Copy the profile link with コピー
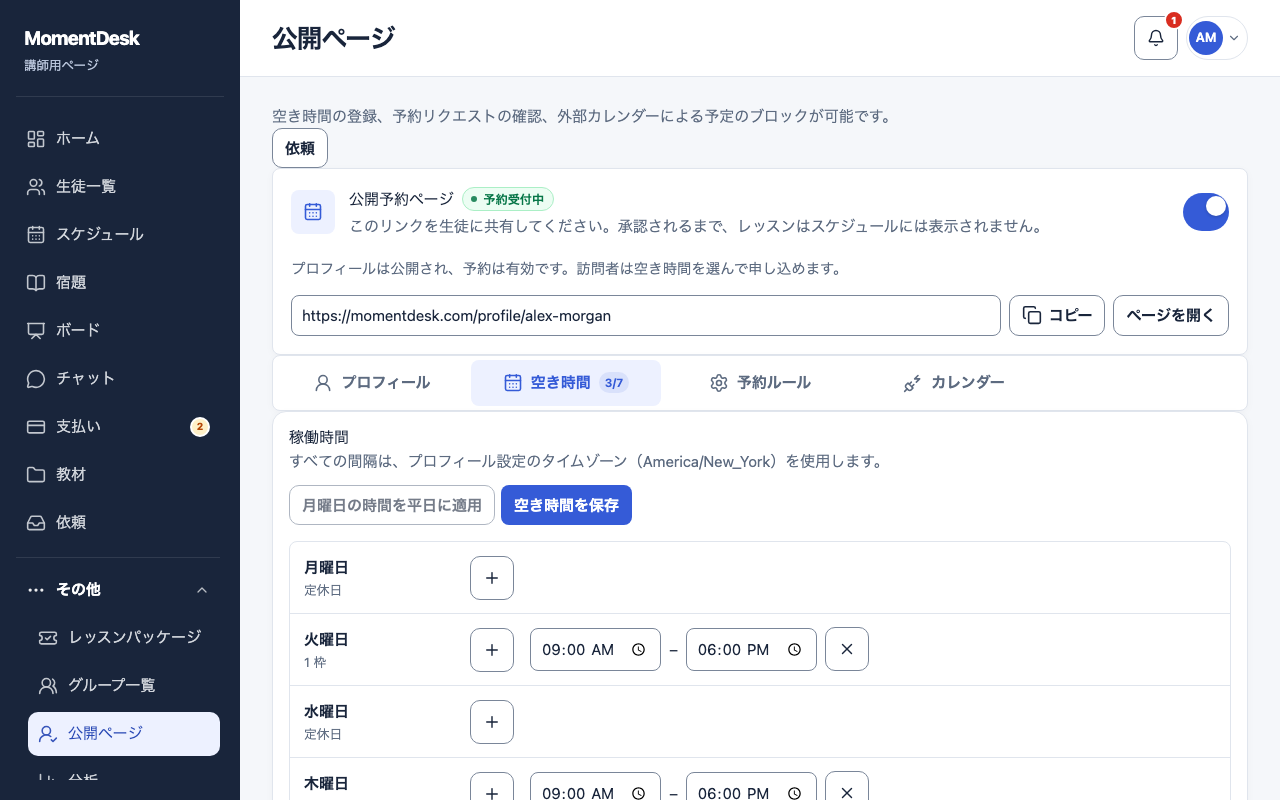This screenshot has width=1280, height=800. tap(1057, 315)
